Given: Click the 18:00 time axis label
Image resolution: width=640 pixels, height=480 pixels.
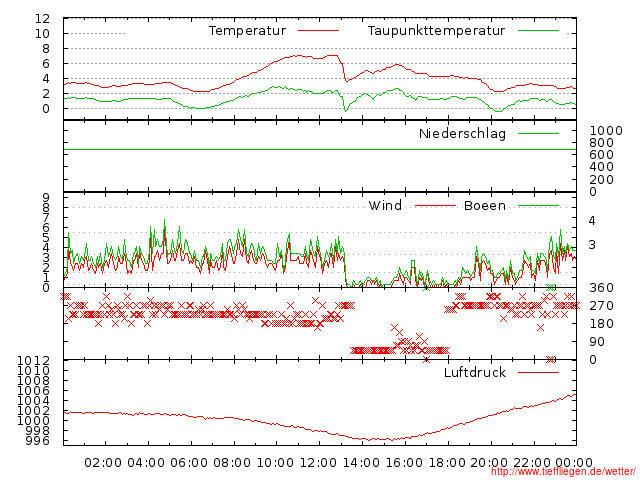Looking at the screenshot, I should click(x=447, y=463).
